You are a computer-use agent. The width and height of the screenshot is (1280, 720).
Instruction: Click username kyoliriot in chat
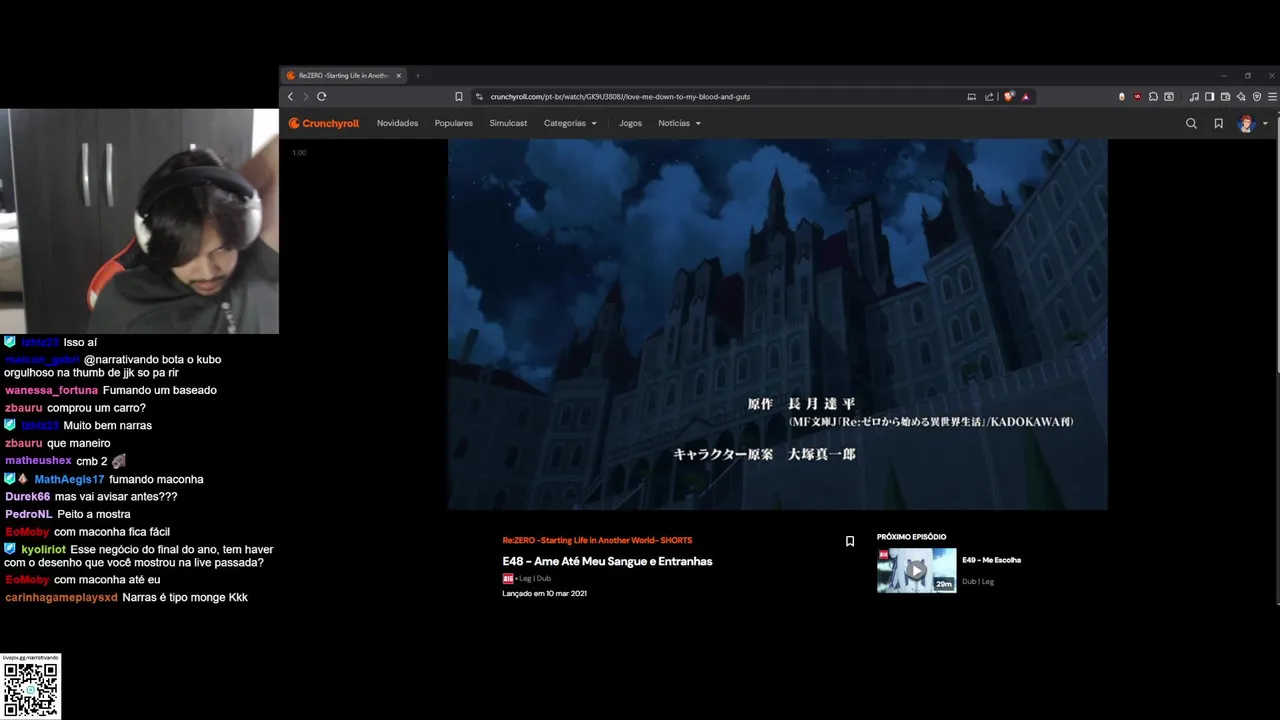43,549
